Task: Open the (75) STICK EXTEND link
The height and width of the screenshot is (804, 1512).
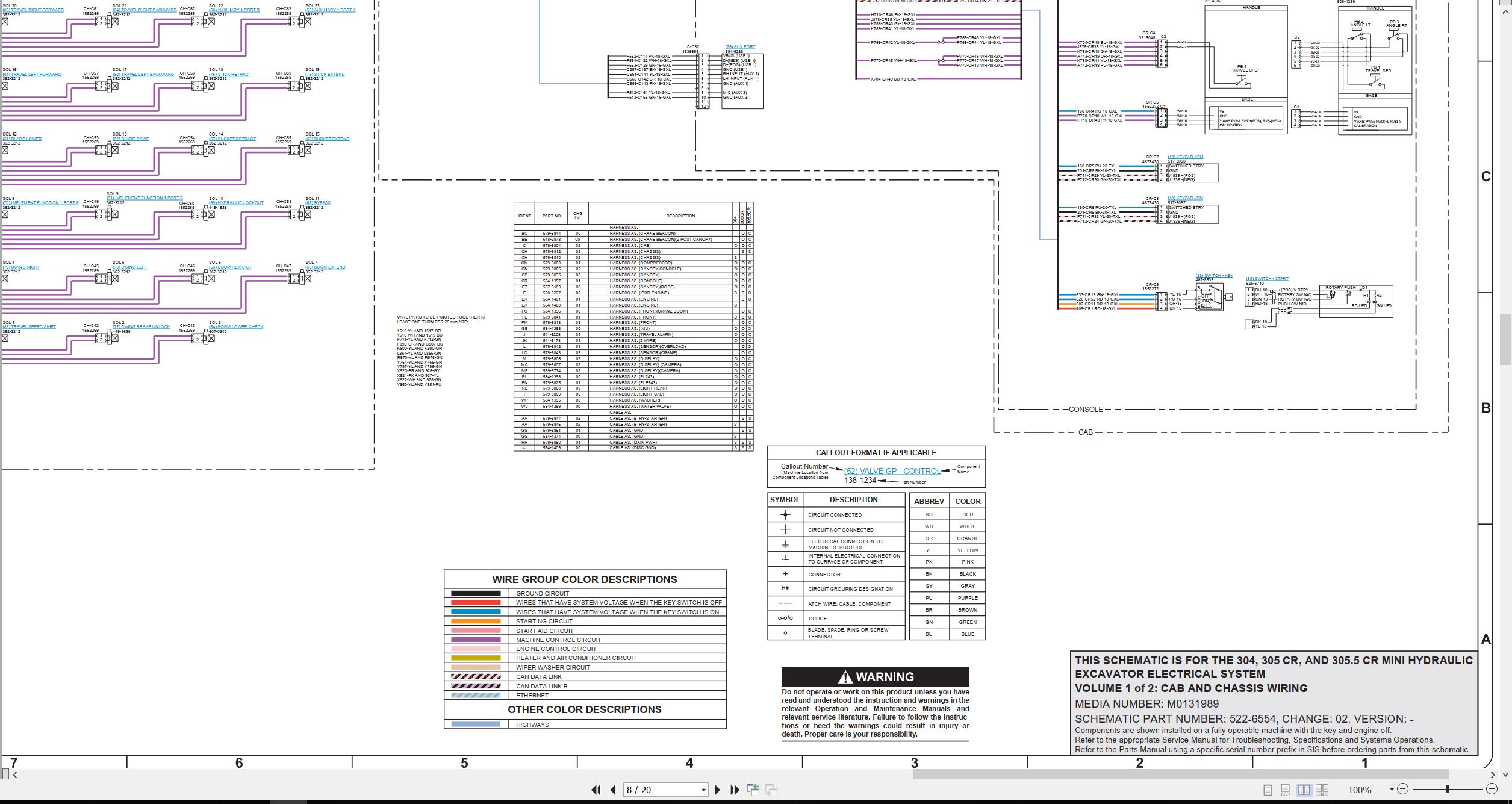Action: pos(325,75)
